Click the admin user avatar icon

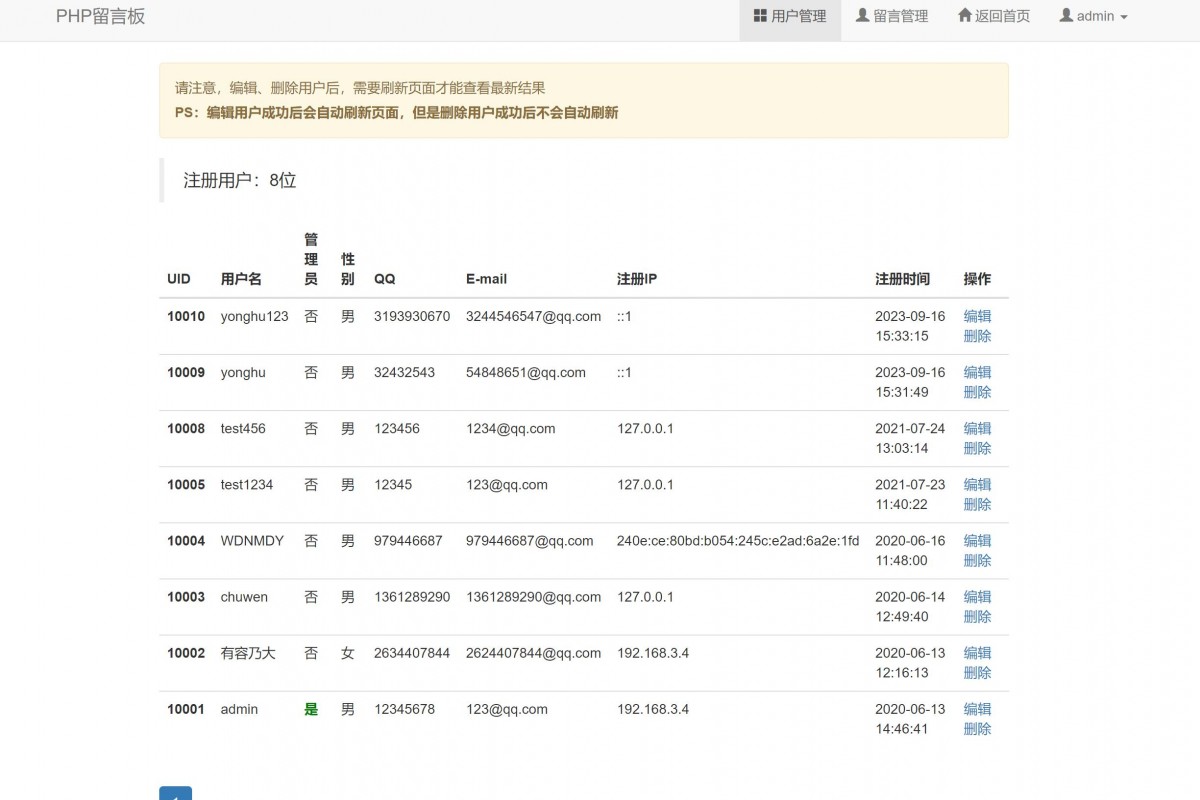click(x=1066, y=16)
